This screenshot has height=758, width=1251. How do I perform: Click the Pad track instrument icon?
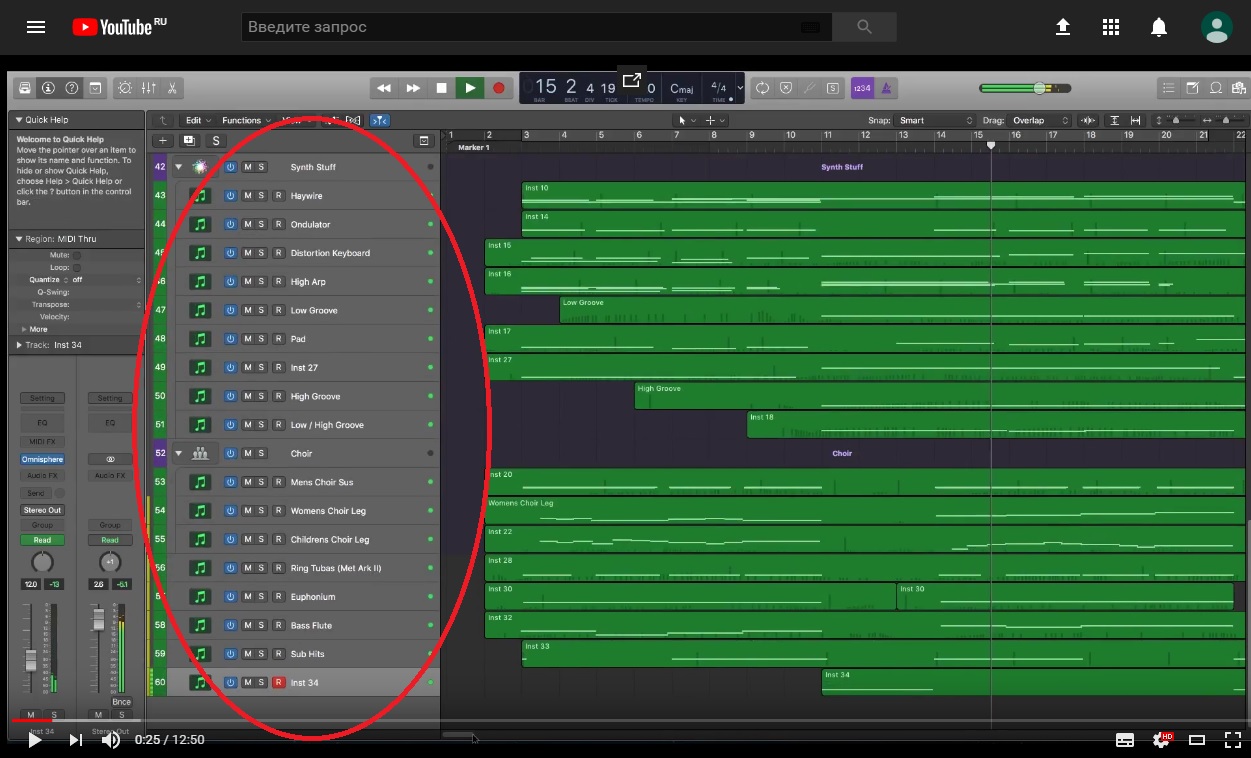pos(200,339)
